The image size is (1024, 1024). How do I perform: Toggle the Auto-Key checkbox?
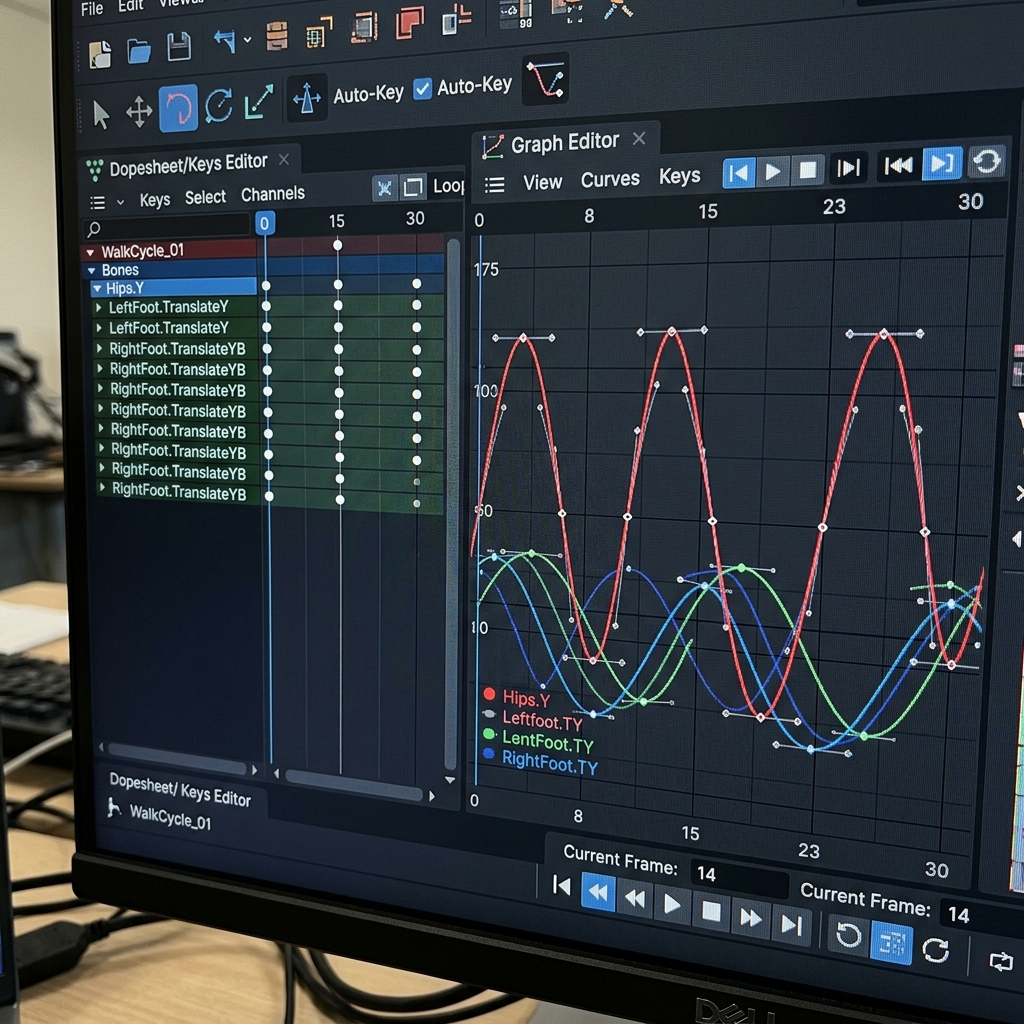coord(423,89)
